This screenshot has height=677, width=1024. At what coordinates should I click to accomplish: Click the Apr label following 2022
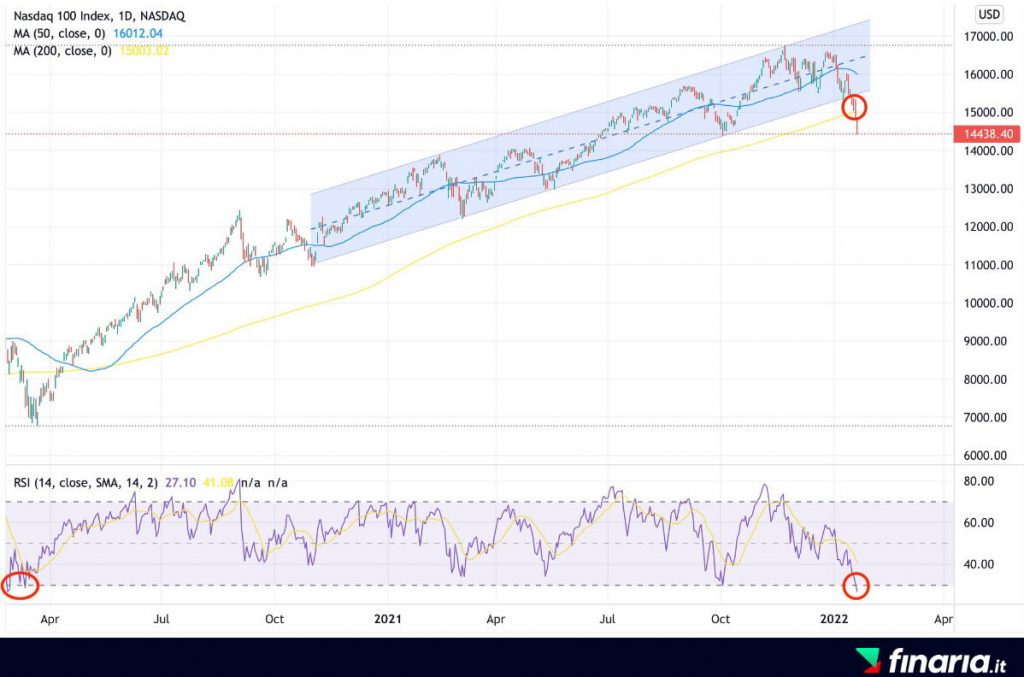tap(943, 618)
